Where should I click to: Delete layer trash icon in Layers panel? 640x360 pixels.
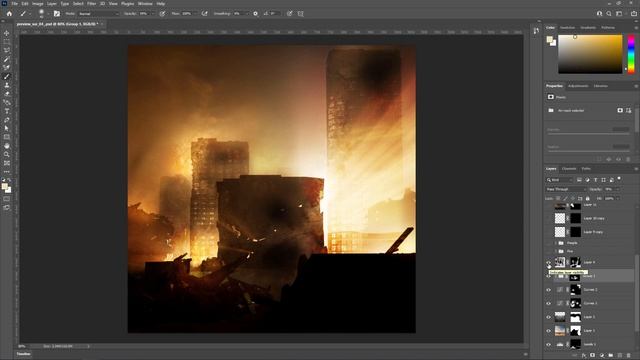click(x=629, y=356)
